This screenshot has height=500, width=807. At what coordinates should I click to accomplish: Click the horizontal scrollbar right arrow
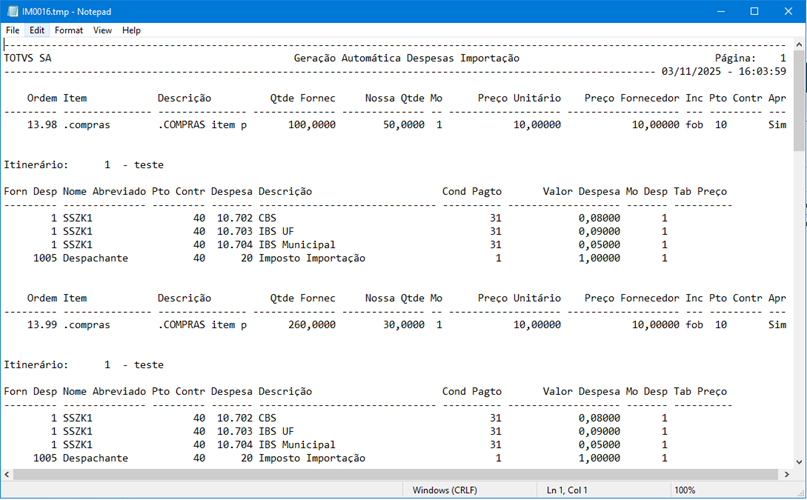pos(786,474)
